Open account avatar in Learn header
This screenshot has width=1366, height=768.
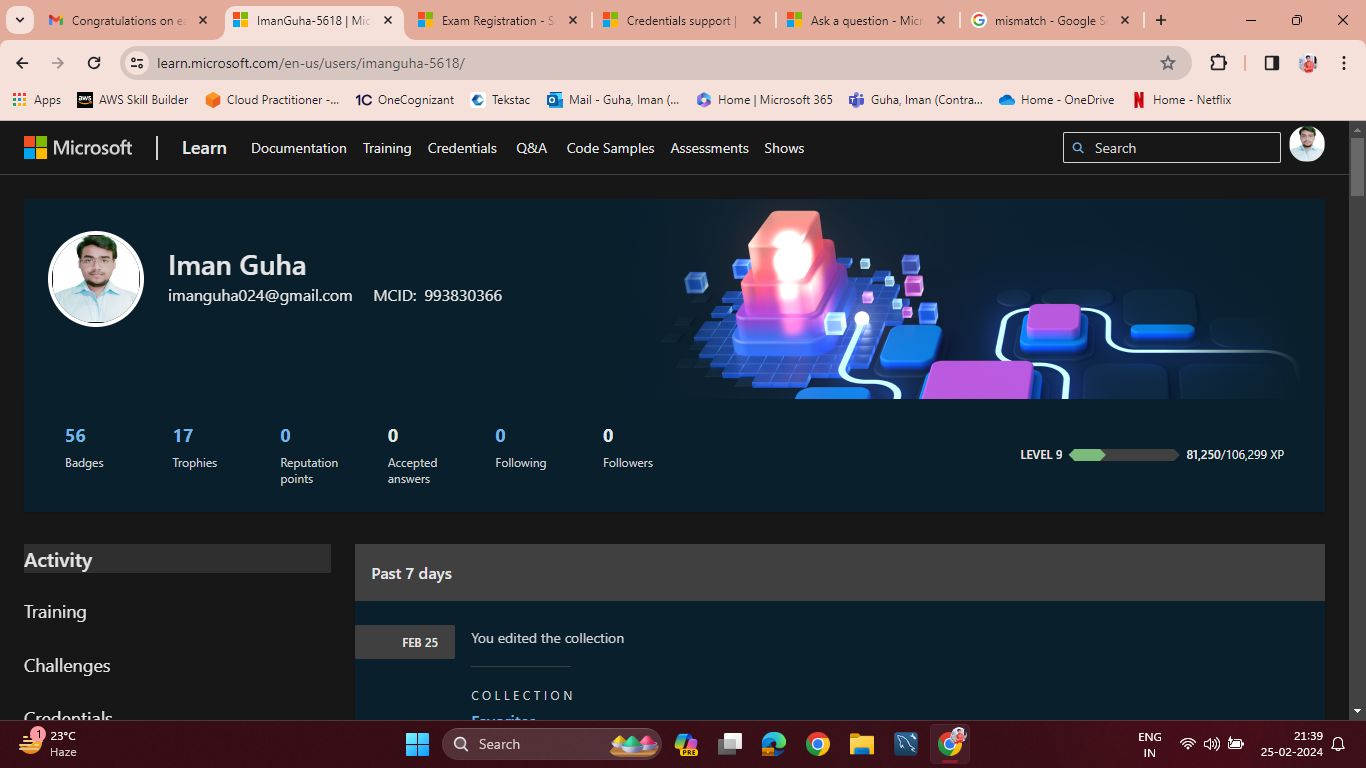[x=1306, y=144]
